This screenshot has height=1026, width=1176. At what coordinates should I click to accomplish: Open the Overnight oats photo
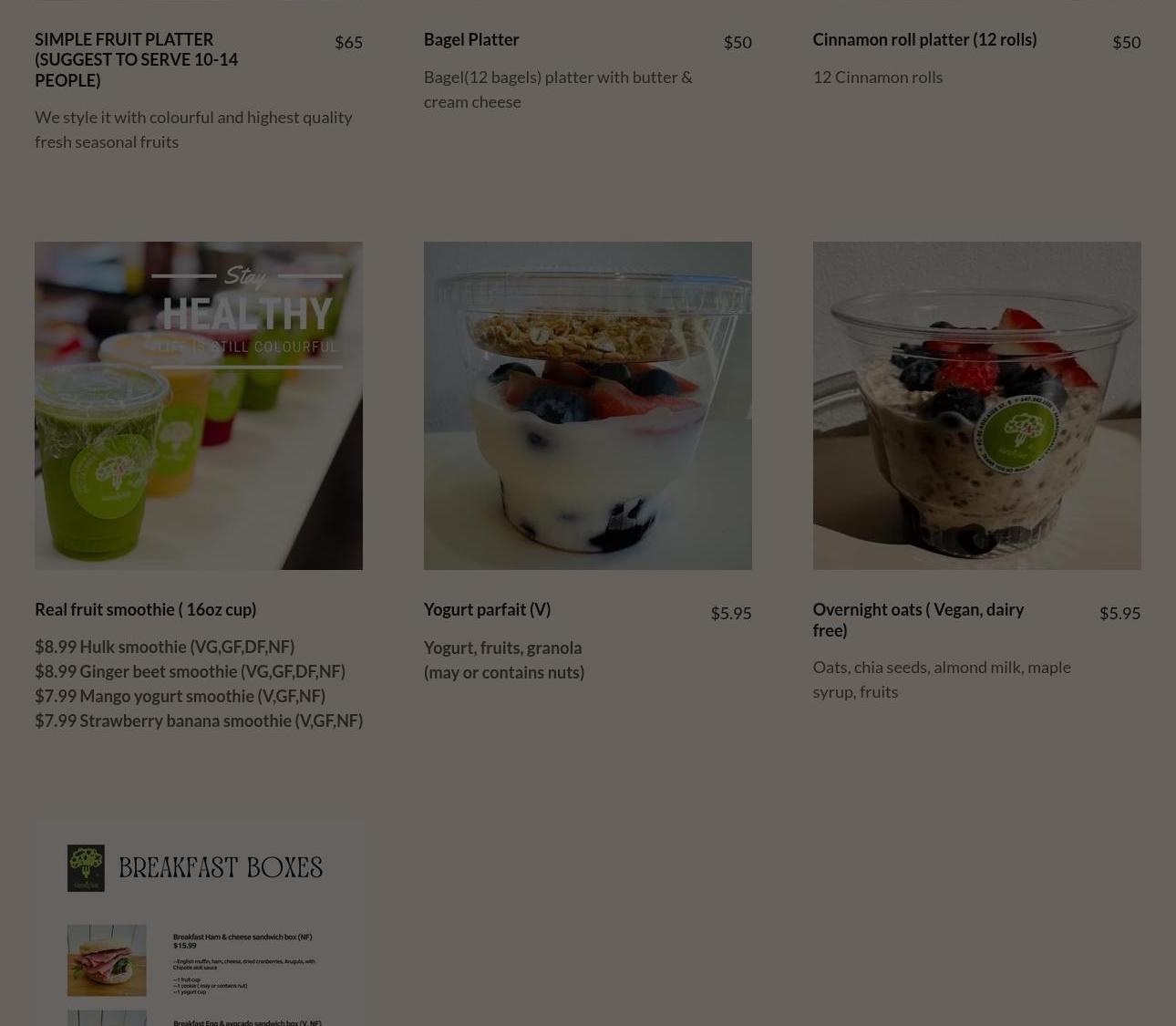point(976,406)
